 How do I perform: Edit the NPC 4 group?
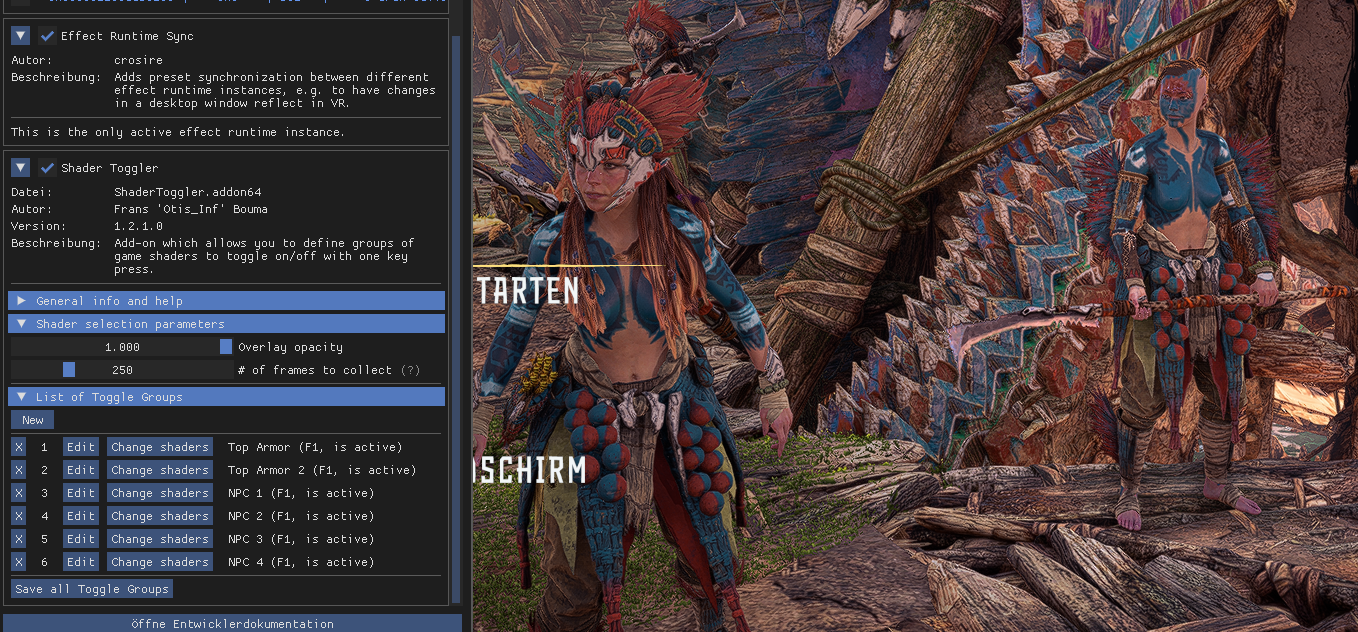tap(81, 562)
